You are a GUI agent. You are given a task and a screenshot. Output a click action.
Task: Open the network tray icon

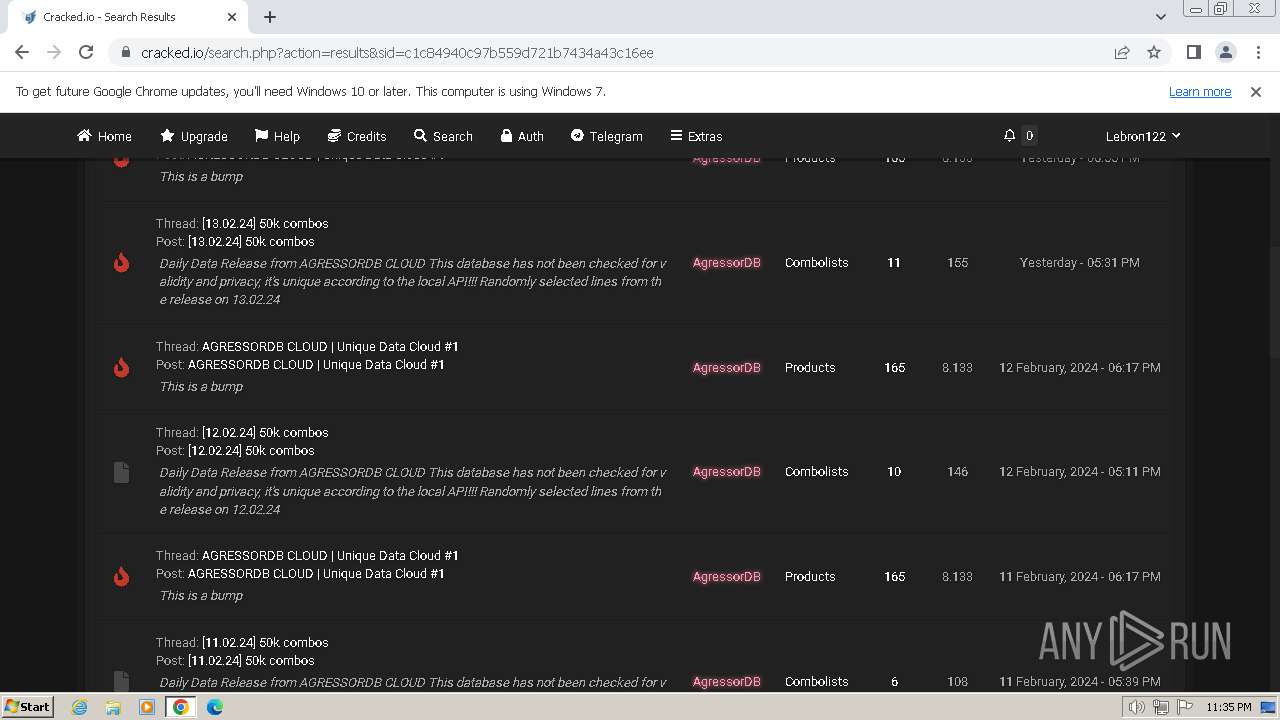[1160, 707]
